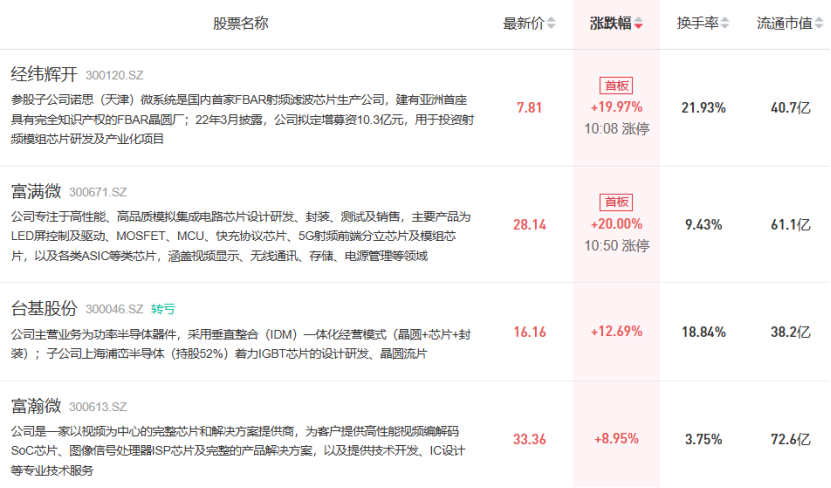The image size is (831, 488).
Task: Click the 涨跌幅 column header label
Action: click(611, 23)
